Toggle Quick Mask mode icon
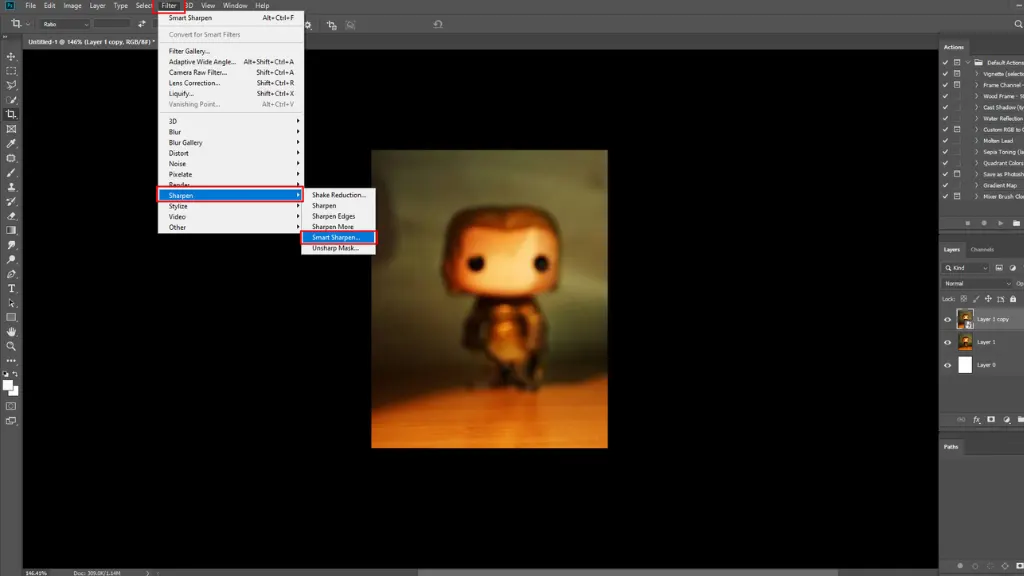 [x=11, y=406]
